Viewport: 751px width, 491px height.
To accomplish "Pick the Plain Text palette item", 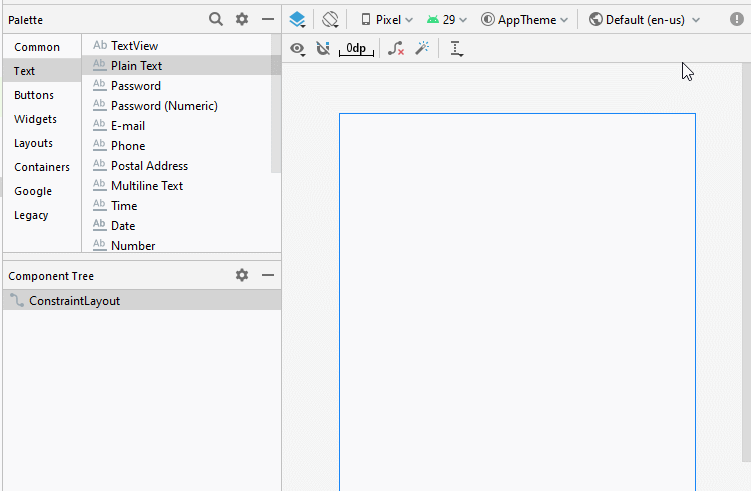I will coord(176,66).
